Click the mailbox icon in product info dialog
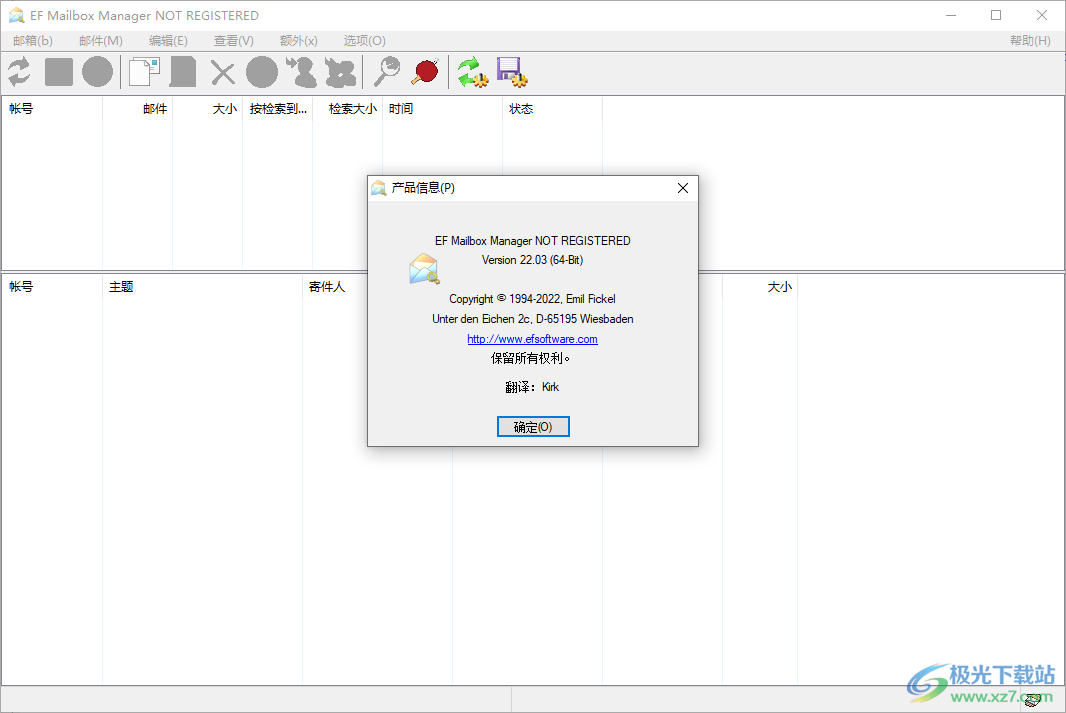 [x=424, y=269]
